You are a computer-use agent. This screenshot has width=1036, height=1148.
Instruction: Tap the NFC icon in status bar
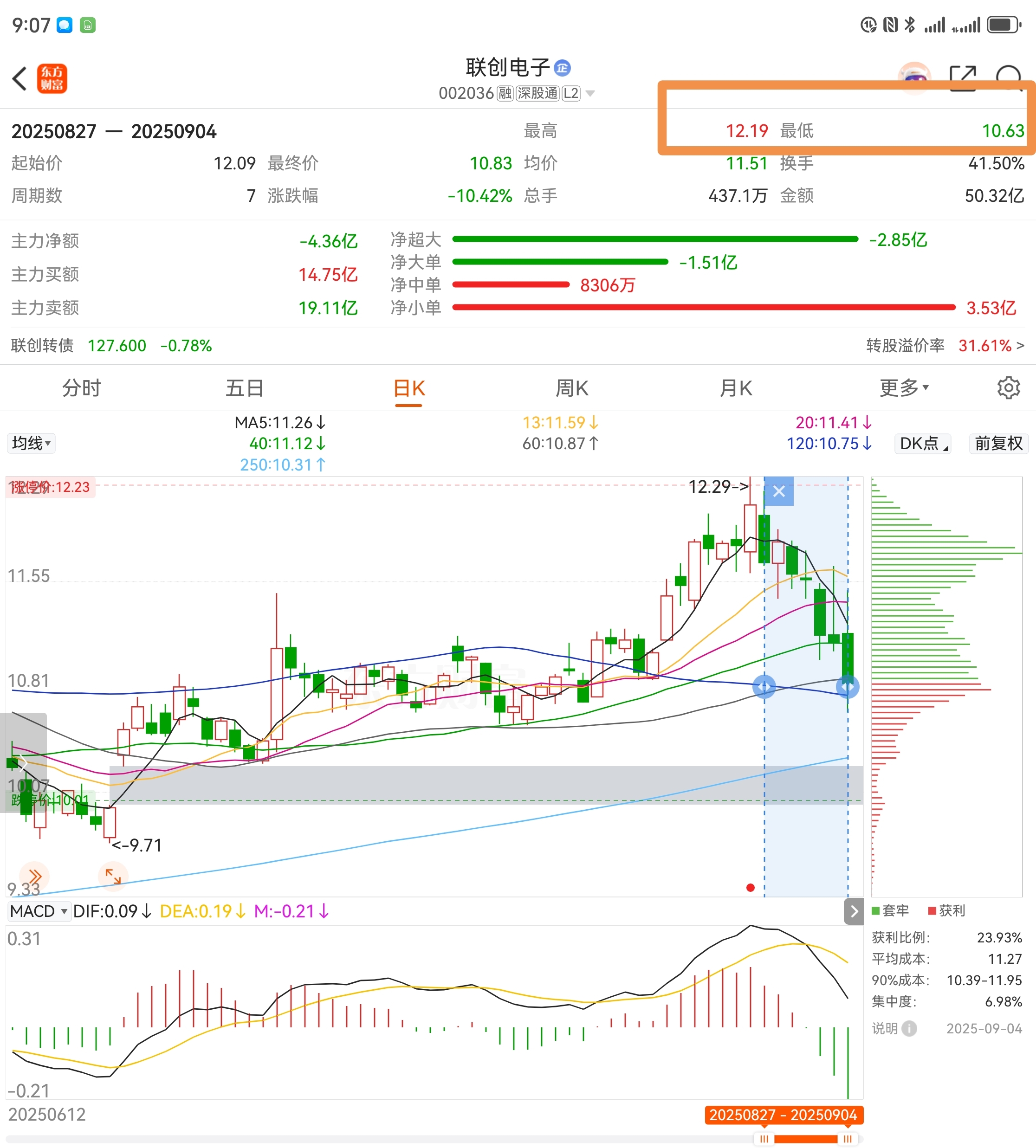890,25
